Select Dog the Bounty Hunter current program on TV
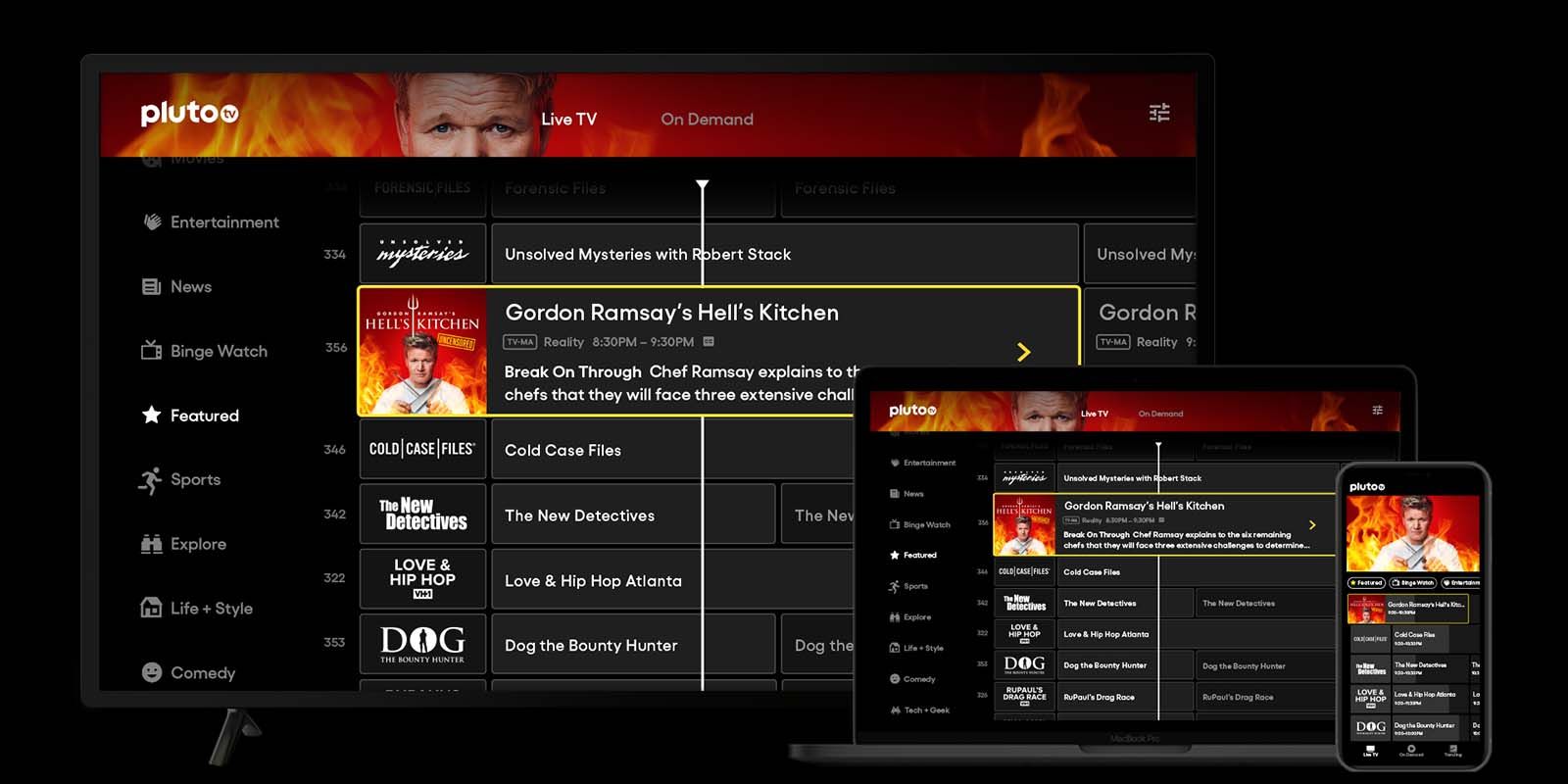 tap(633, 643)
